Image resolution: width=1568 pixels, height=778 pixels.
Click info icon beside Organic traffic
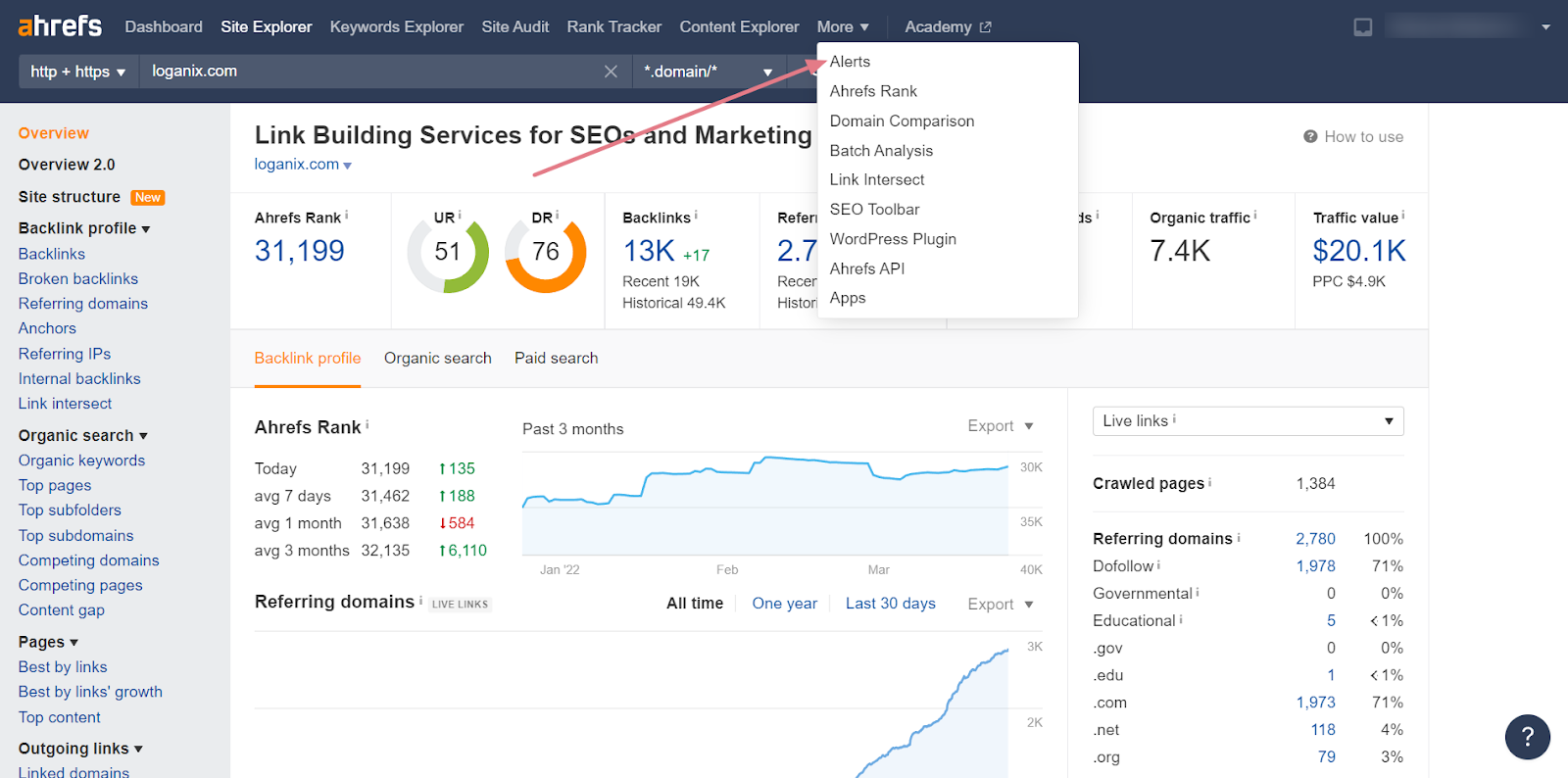(1255, 215)
